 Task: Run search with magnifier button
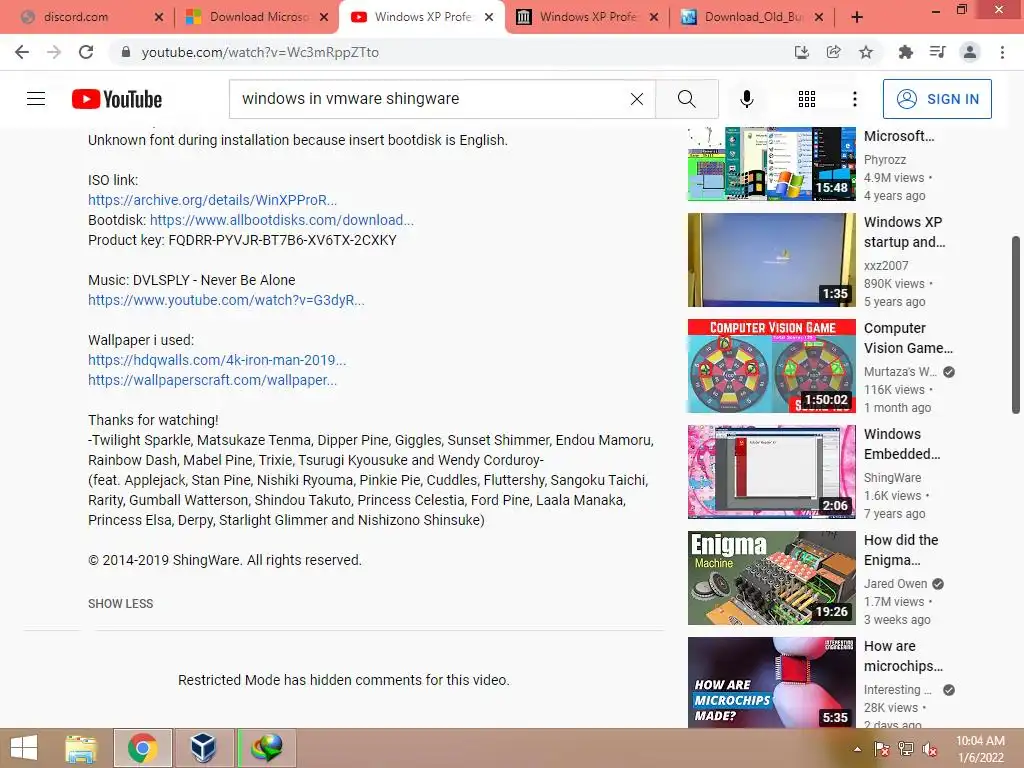[x=686, y=99]
